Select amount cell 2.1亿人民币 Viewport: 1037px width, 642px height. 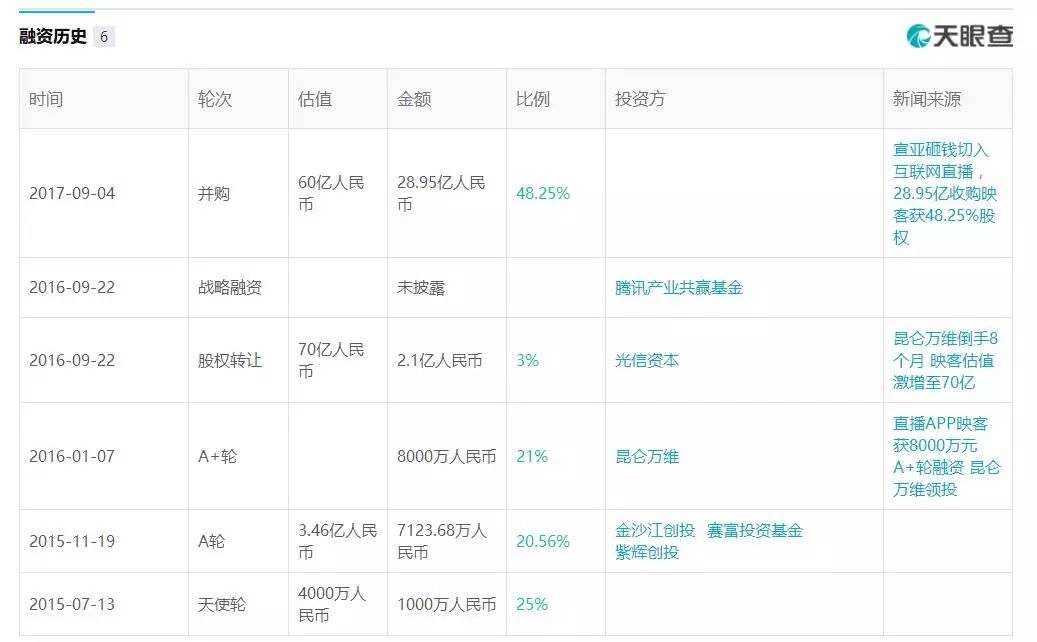point(440,360)
